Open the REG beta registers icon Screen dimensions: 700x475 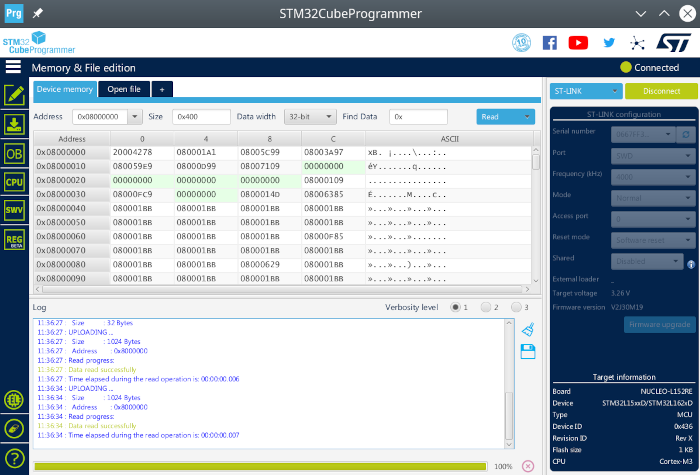point(14,240)
